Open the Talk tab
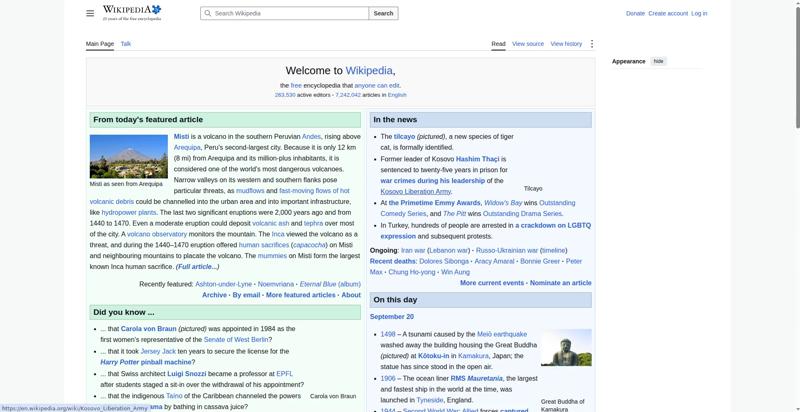This screenshot has height=412, width=800. click(x=126, y=44)
